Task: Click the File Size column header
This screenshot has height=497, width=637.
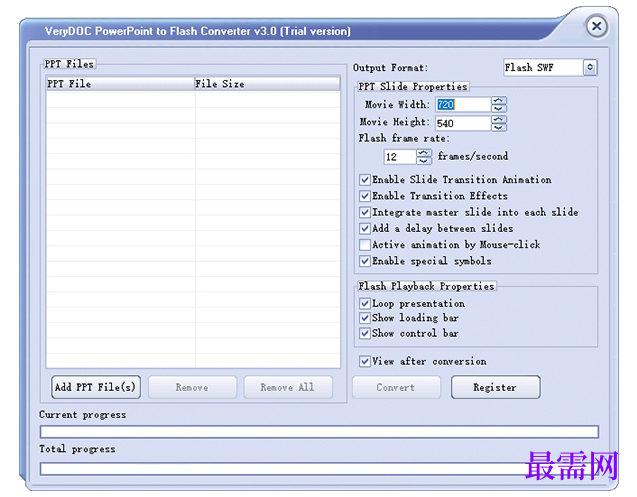Action: point(267,84)
